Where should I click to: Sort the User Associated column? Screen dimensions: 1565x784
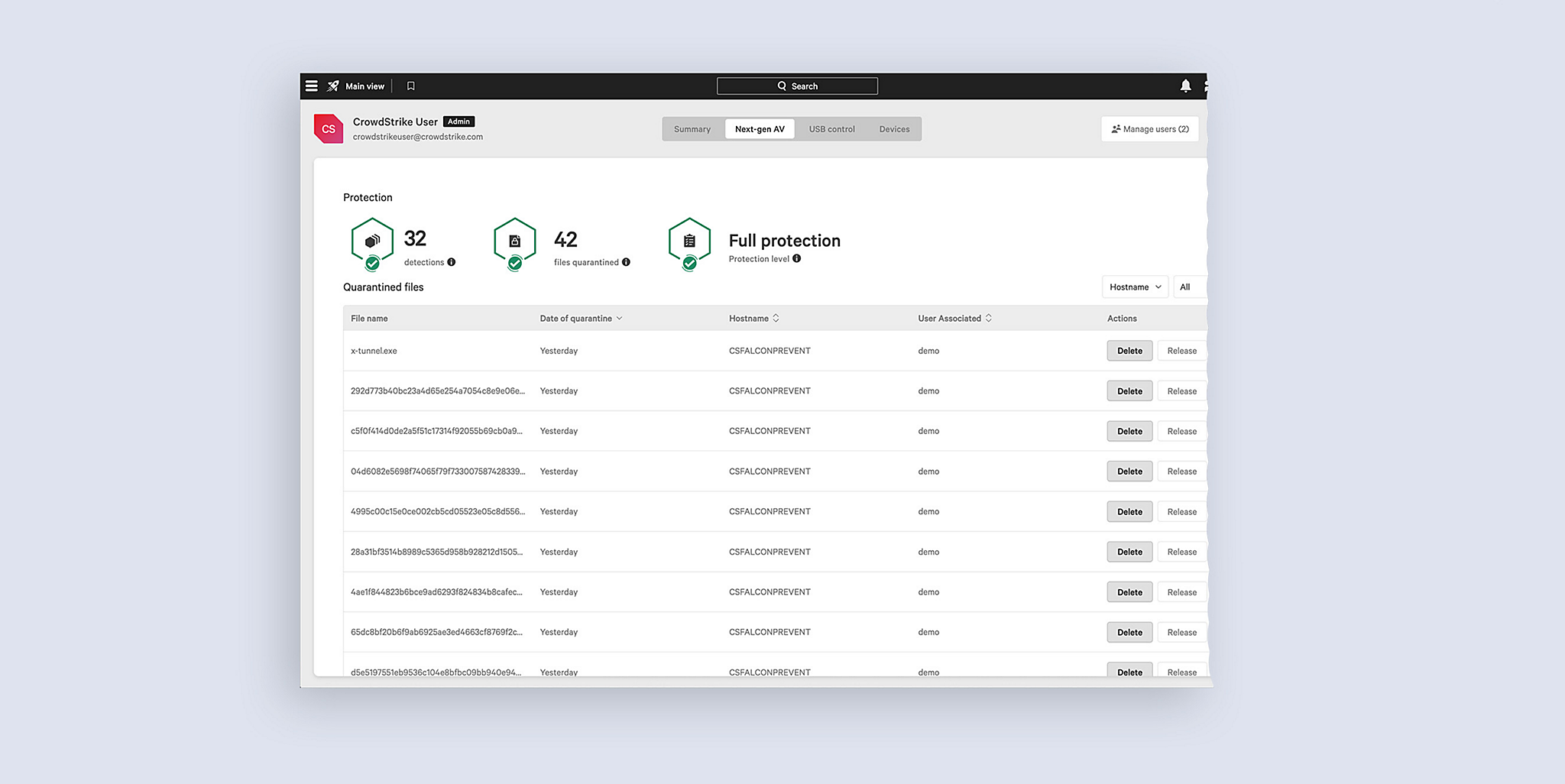(x=987, y=318)
